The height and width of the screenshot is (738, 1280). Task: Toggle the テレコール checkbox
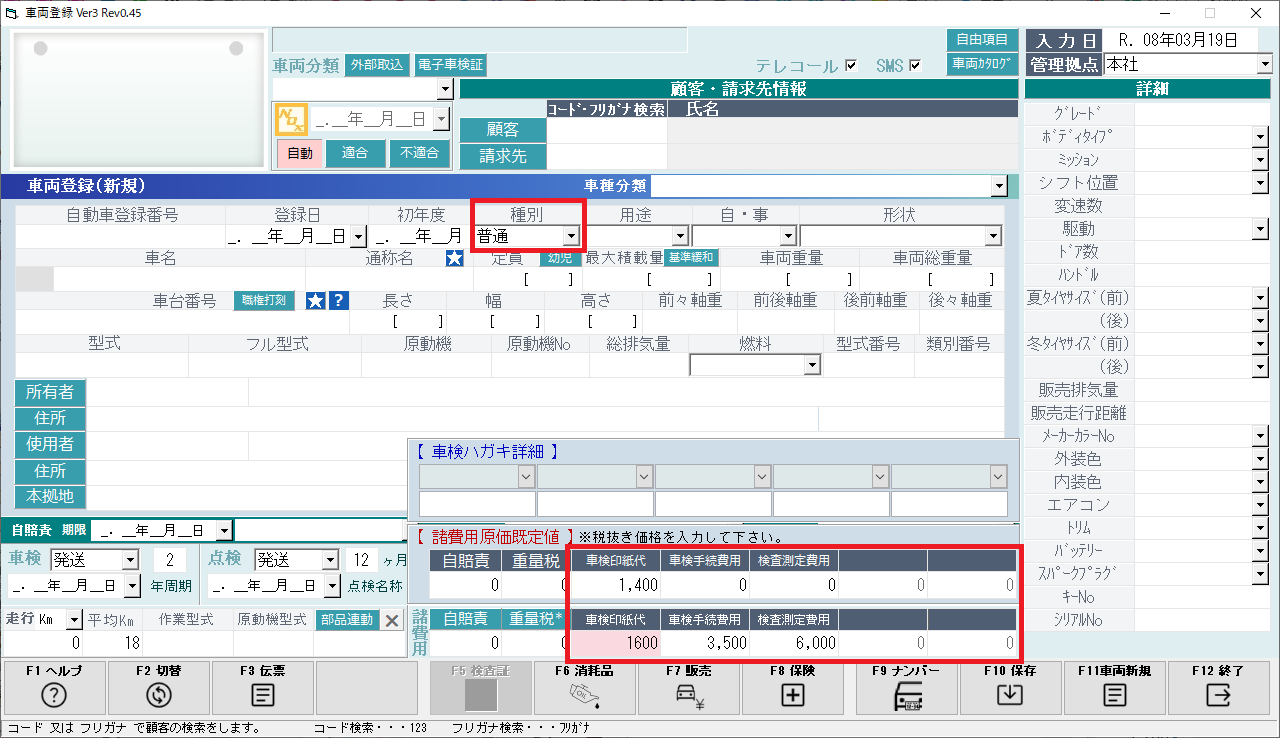851,66
